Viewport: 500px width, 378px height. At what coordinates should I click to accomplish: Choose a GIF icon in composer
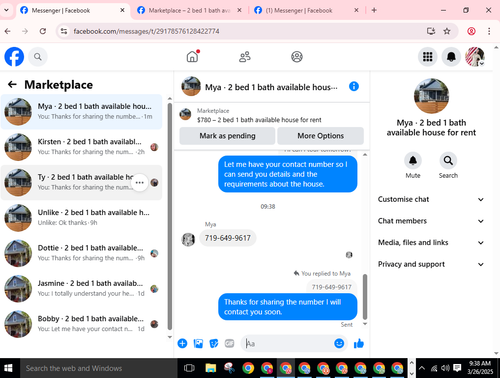tap(229, 343)
